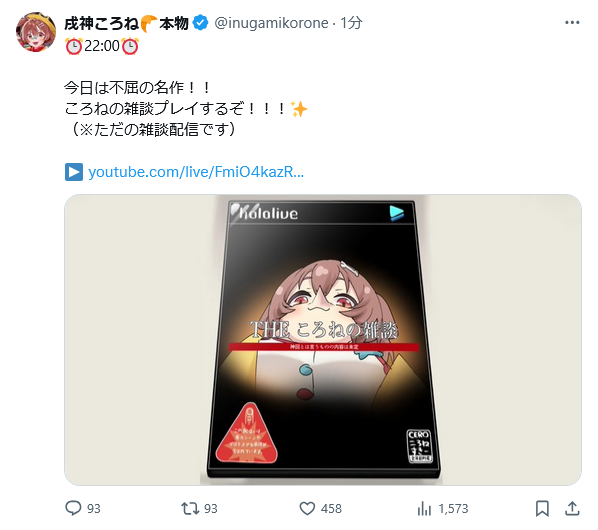This screenshot has height=530, width=598.
Task: Open the game case image attachment
Action: (323, 340)
